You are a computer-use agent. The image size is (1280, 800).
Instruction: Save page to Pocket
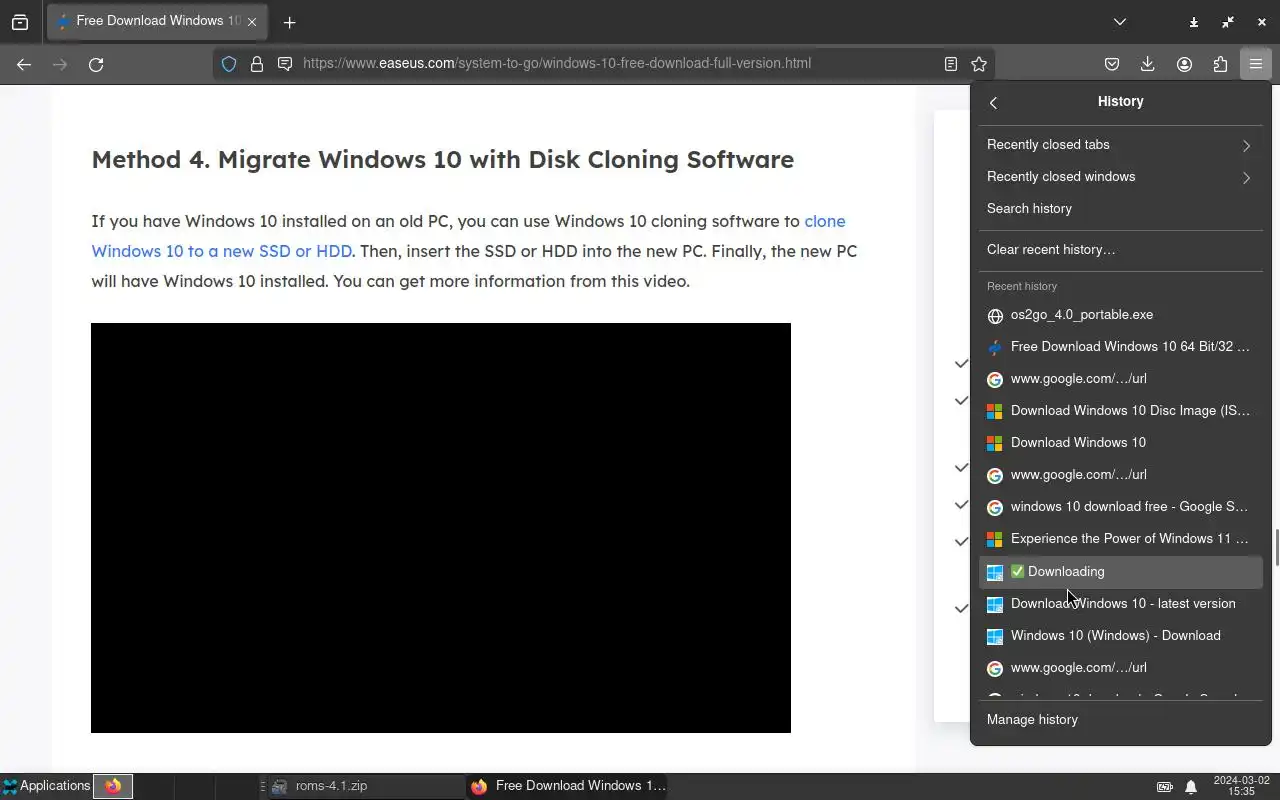click(x=1112, y=64)
